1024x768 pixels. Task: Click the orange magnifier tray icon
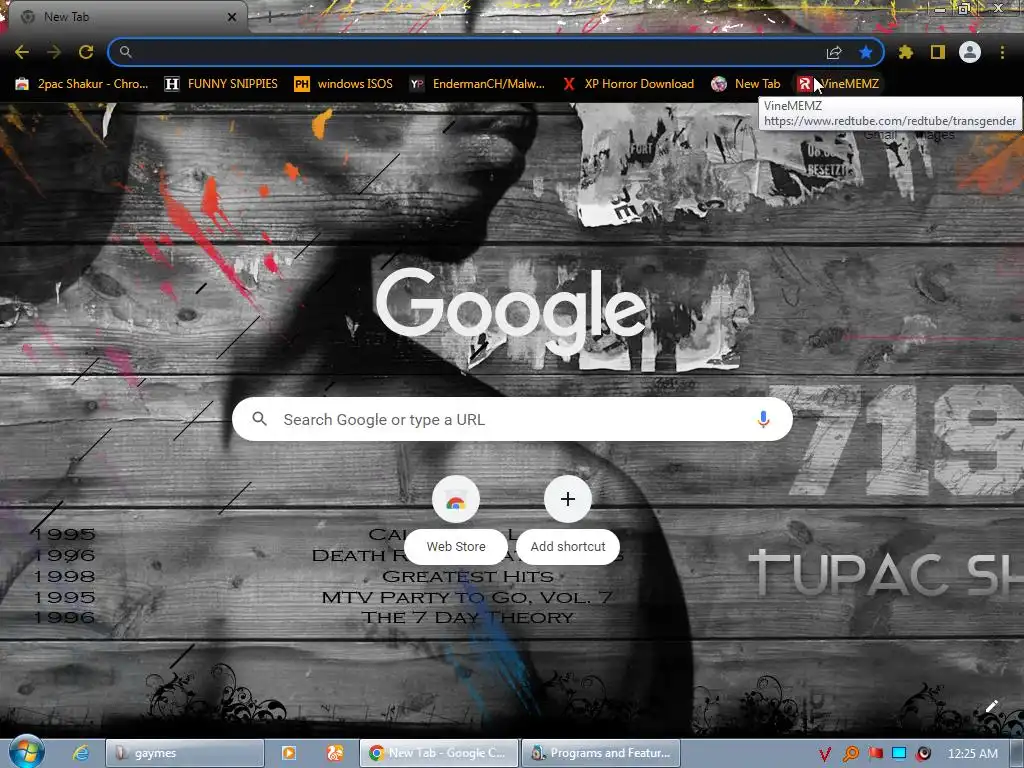pos(850,754)
